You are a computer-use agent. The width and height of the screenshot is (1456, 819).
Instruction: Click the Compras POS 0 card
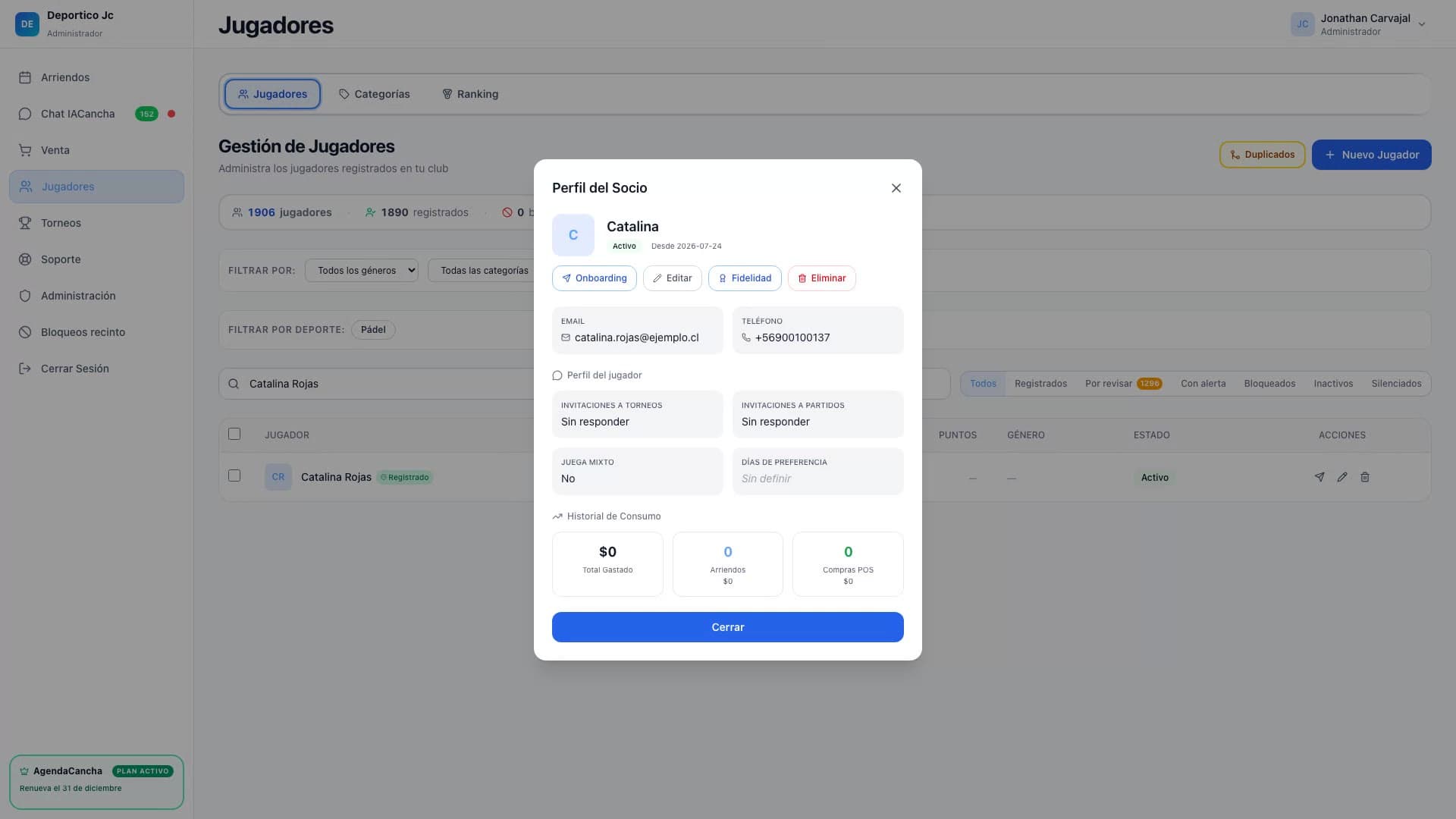point(848,564)
